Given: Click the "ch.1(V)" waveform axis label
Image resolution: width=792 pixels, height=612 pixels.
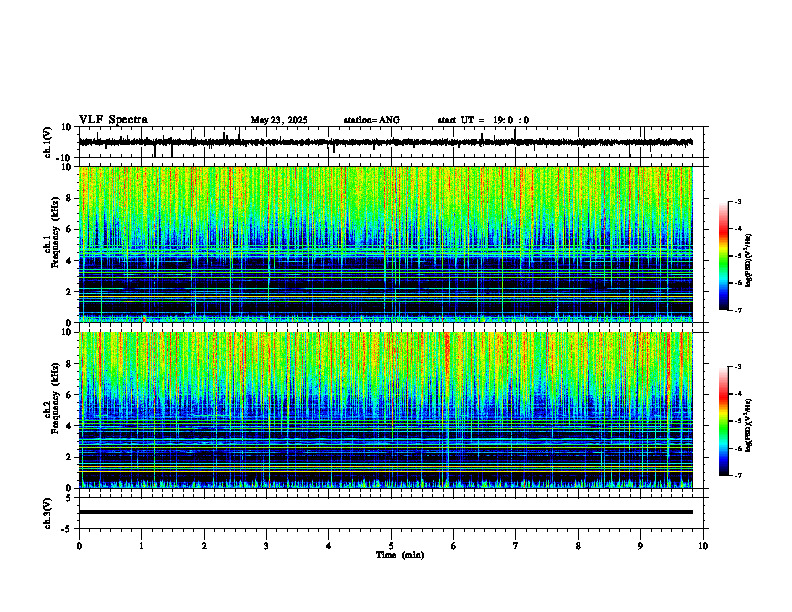Looking at the screenshot, I should pos(48,142).
